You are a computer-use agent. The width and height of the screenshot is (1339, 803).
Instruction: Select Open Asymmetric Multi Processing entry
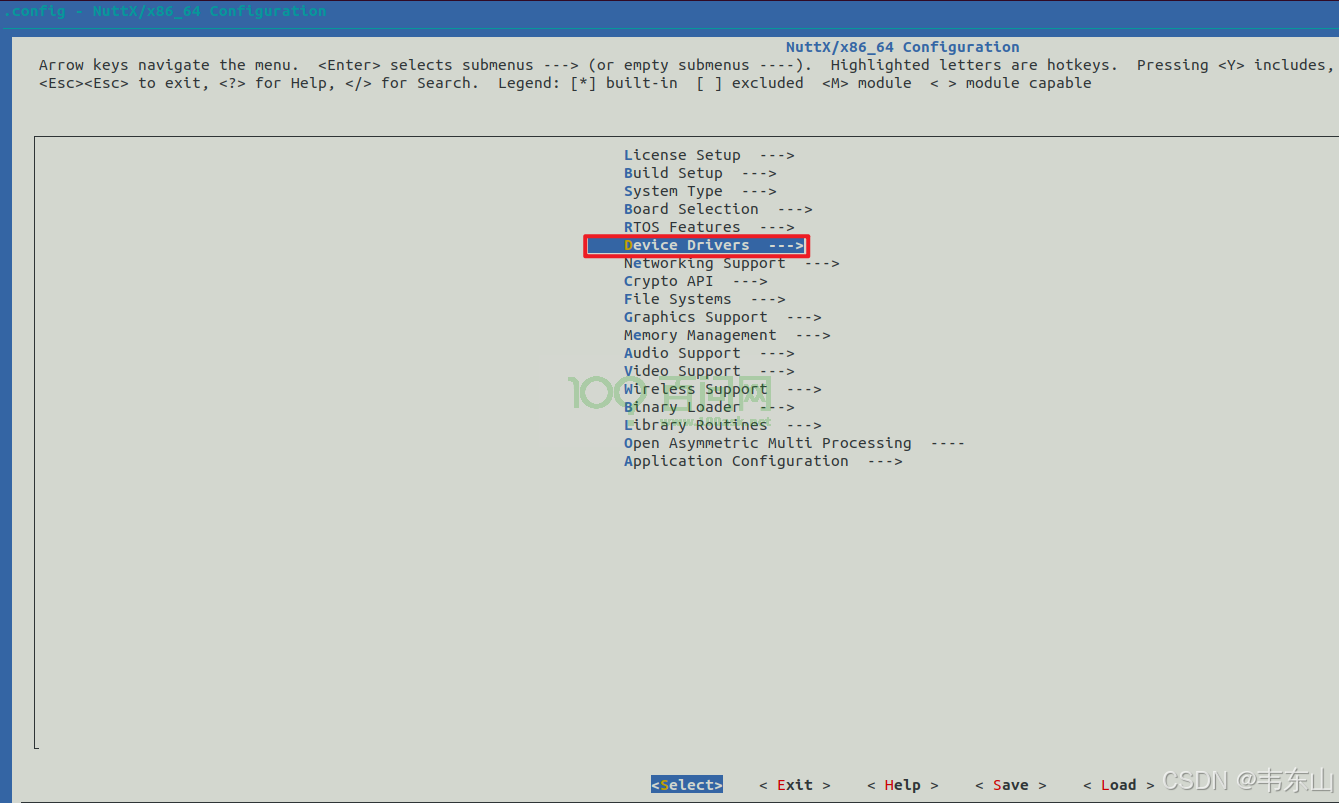tap(794, 443)
